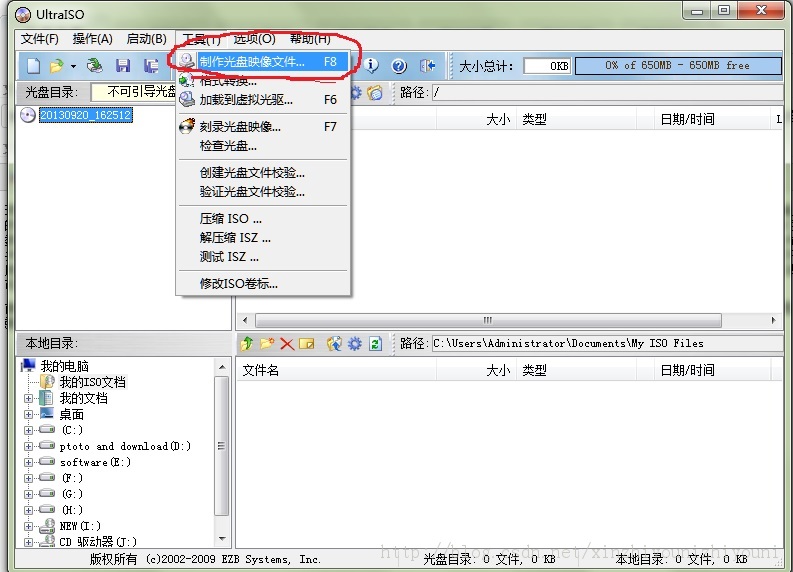Screen dimensions: 793x572
Task: Click the New blank image toolbar icon
Action: tap(33, 65)
